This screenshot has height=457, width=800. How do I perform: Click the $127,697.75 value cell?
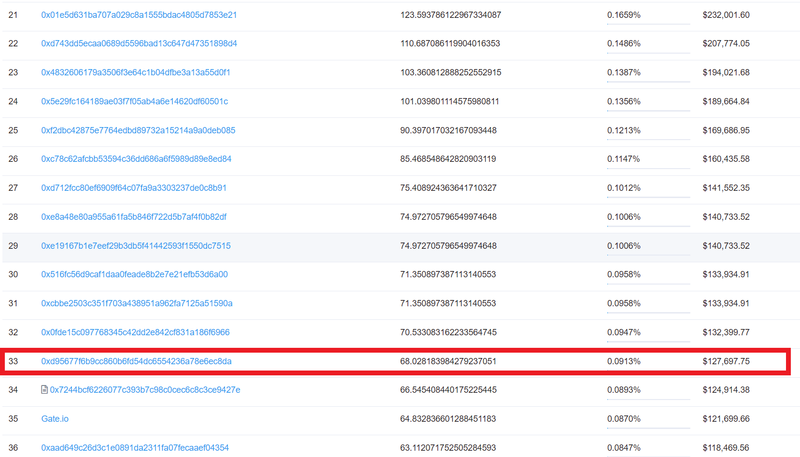click(x=726, y=361)
